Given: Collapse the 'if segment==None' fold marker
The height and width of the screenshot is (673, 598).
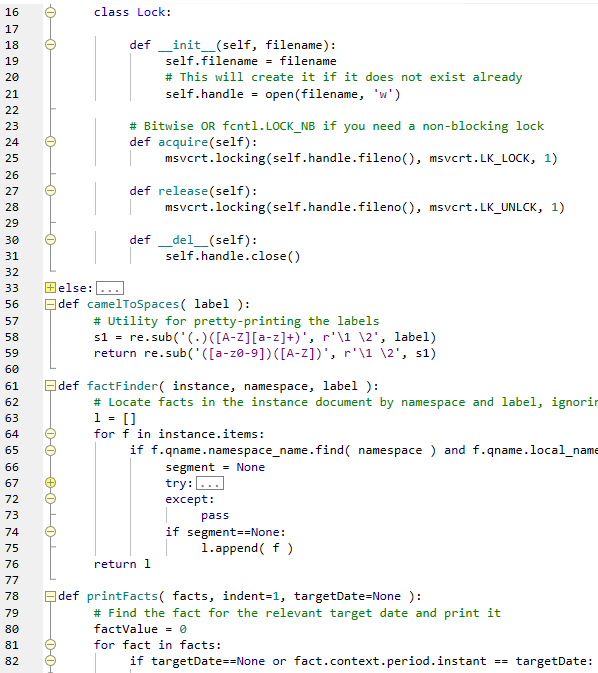Looking at the screenshot, I should coord(51,532).
